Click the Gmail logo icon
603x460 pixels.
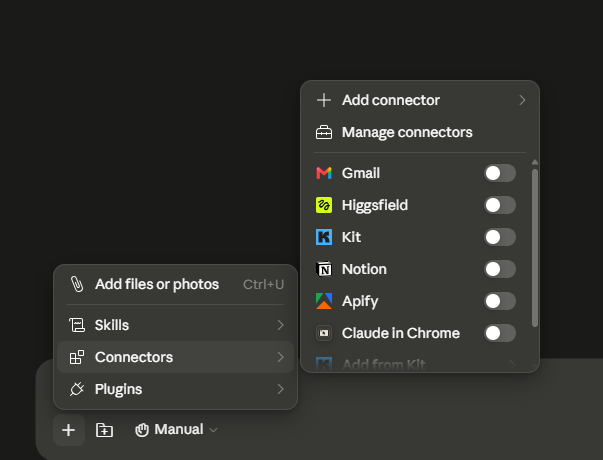point(324,173)
